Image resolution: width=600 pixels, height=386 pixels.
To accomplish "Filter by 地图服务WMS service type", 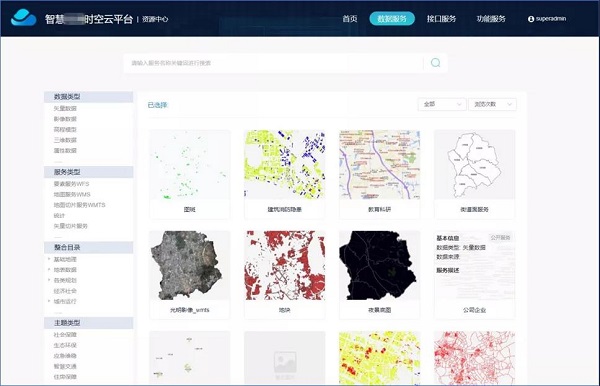I will (x=72, y=194).
